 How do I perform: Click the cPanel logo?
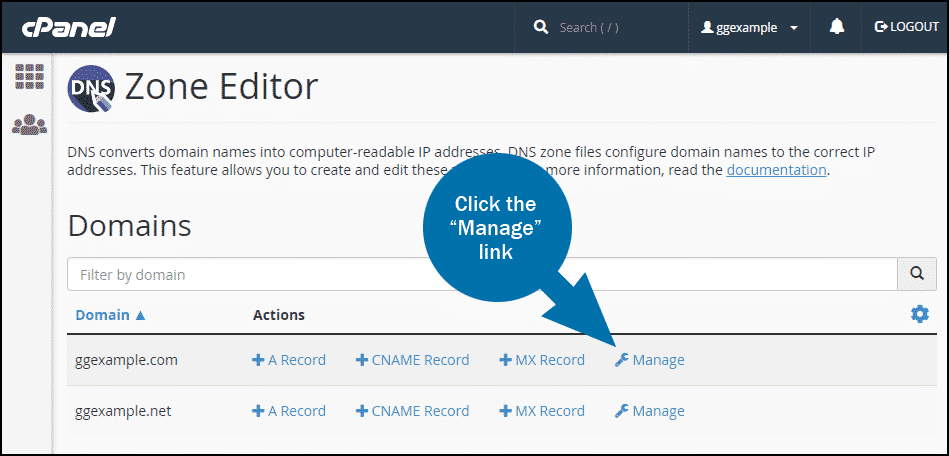pyautogui.click(x=68, y=27)
